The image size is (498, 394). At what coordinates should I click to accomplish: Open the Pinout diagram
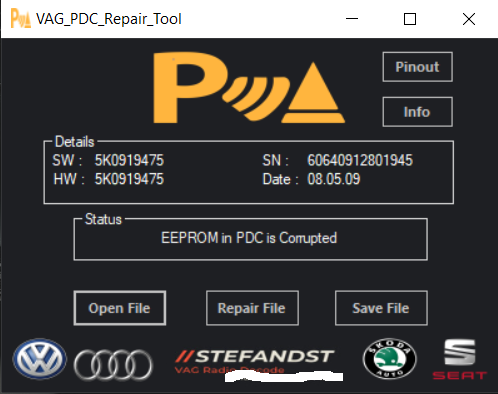coord(417,67)
